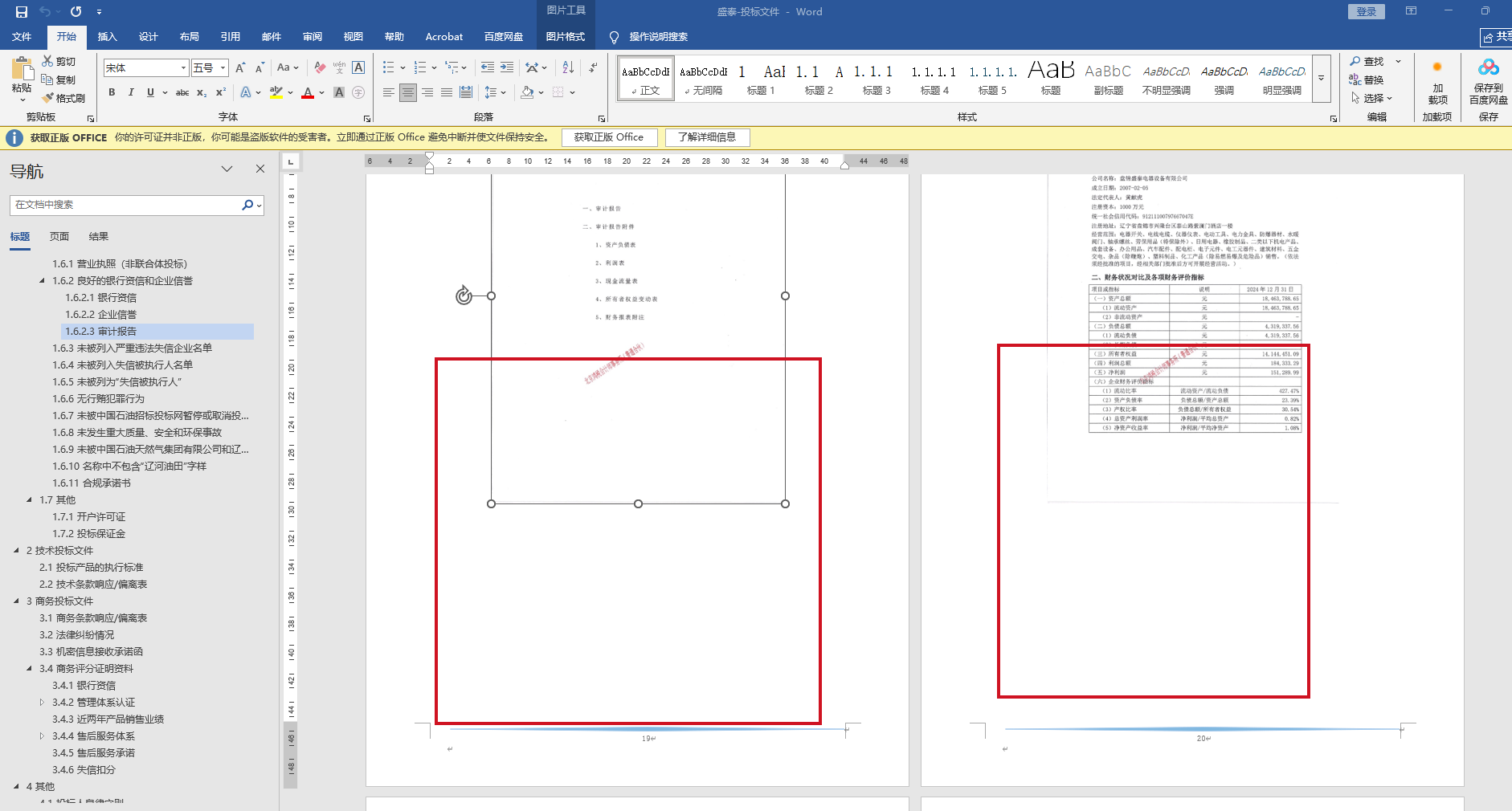Open the line spacing dropdown
This screenshot has width=1512, height=811.
pyautogui.click(x=495, y=92)
